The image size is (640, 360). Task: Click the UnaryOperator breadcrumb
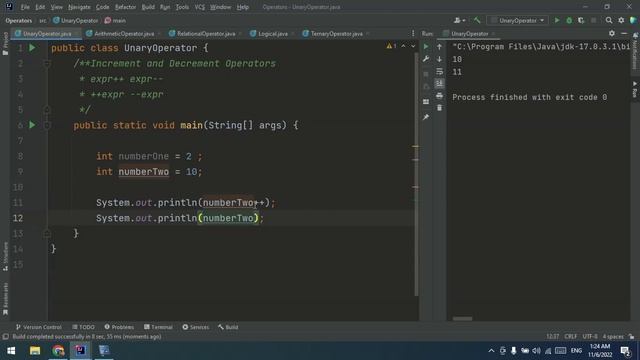(76, 20)
